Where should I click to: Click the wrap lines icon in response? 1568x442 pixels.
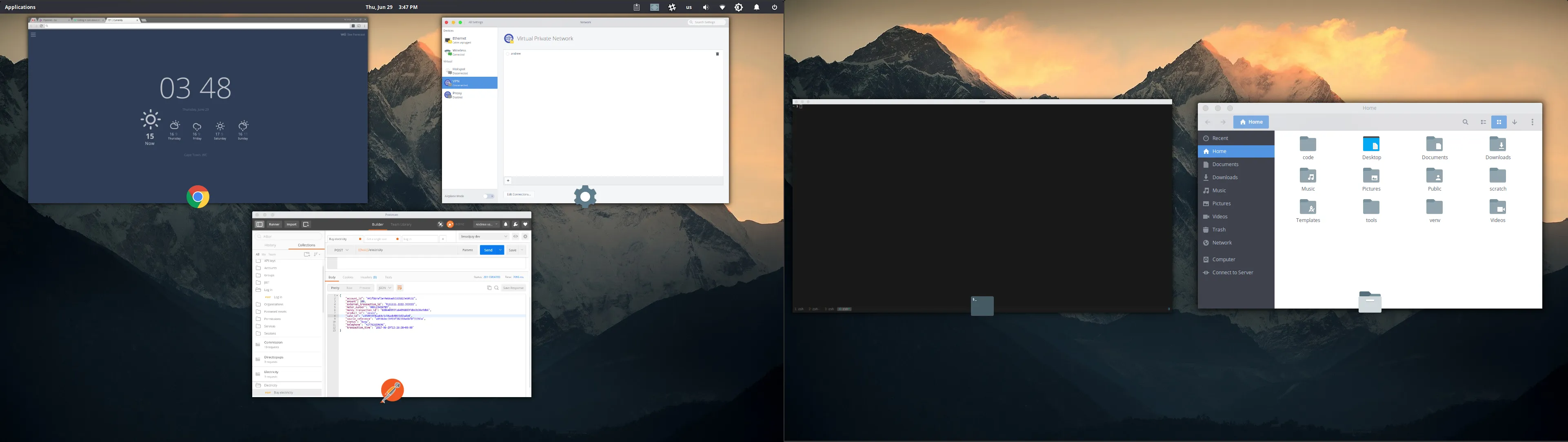click(400, 287)
